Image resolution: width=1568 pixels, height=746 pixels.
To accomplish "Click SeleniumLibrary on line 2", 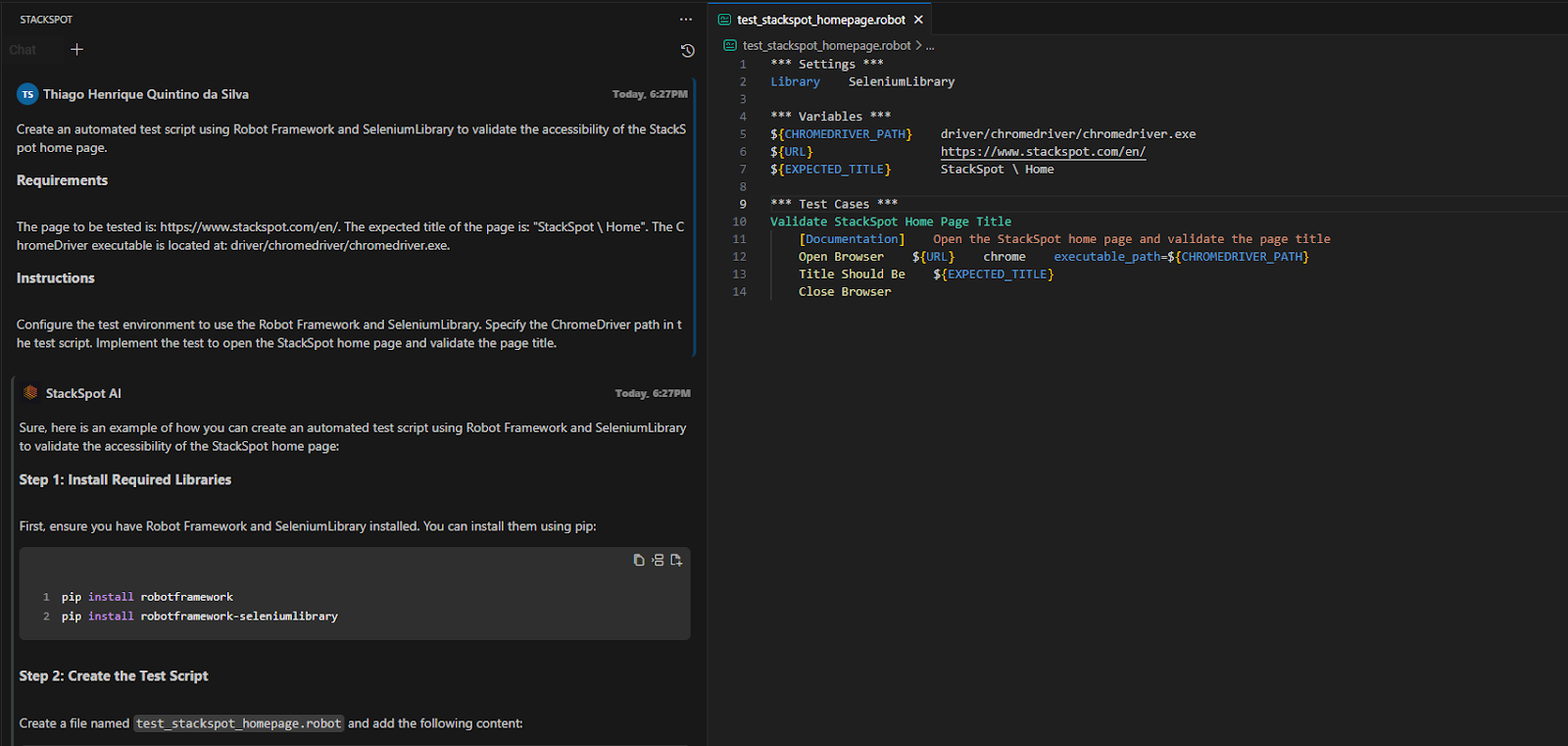I will click(902, 81).
